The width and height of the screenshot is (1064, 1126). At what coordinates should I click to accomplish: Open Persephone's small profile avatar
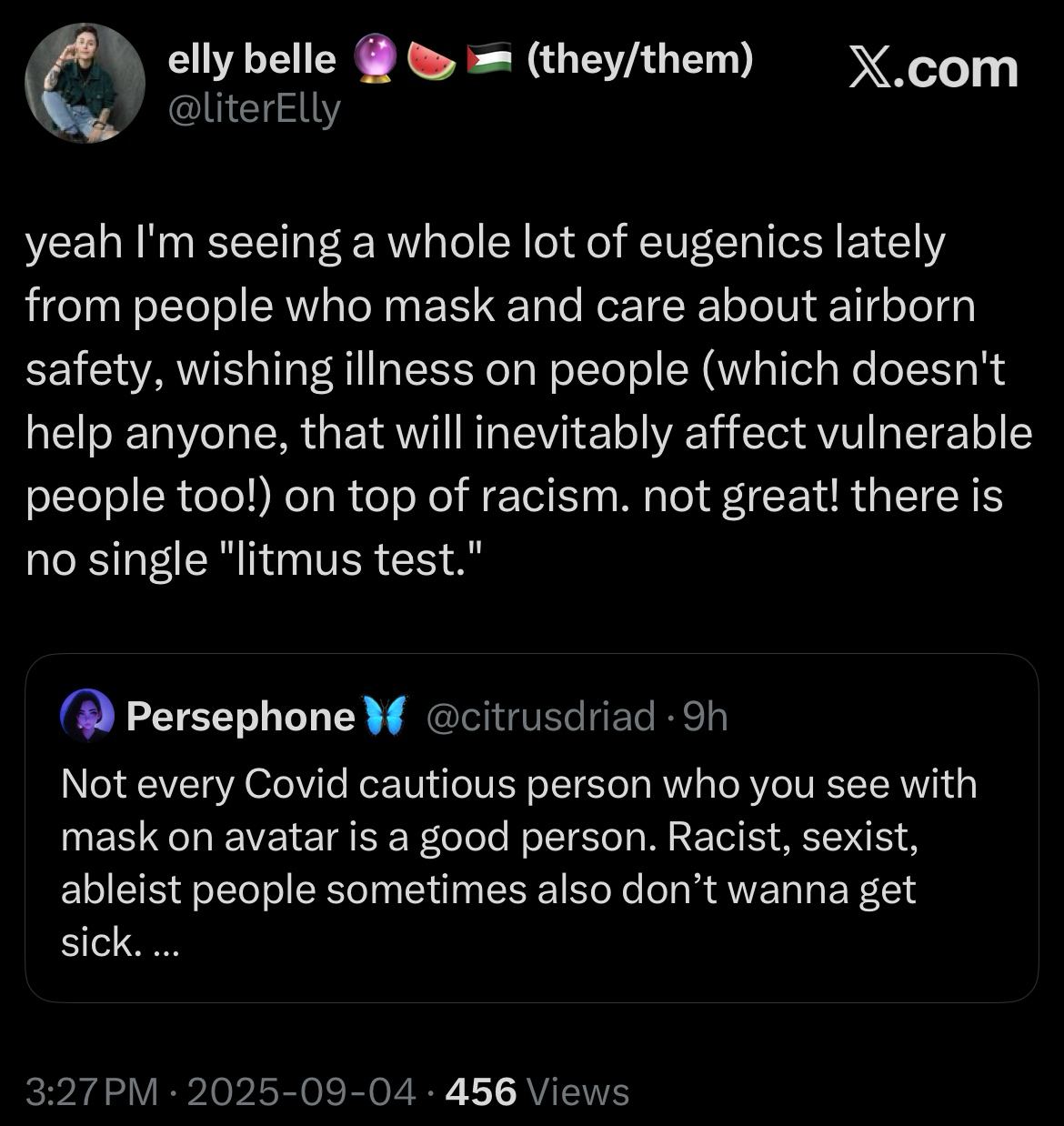click(86, 717)
